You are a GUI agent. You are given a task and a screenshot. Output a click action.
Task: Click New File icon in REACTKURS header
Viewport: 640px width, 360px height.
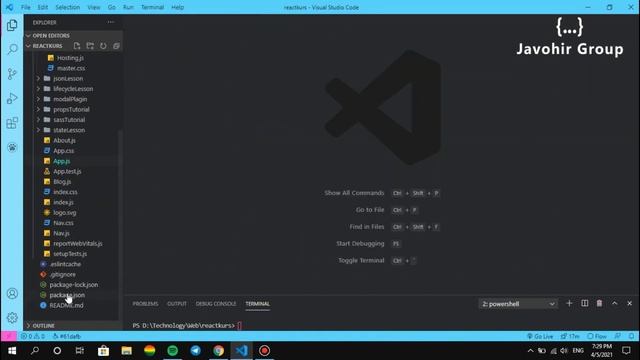click(77, 46)
